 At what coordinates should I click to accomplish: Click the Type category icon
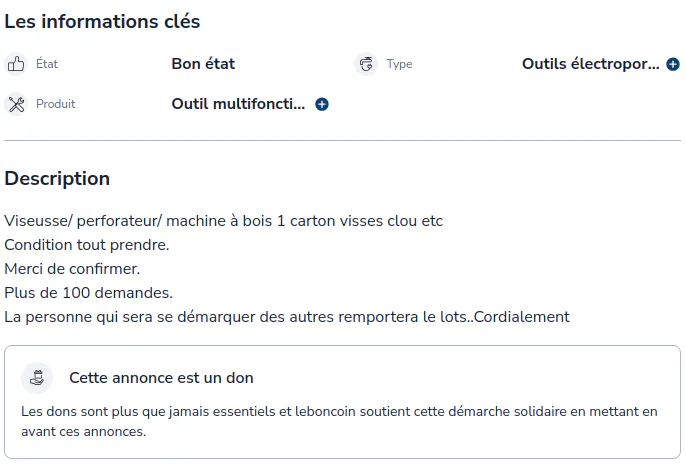(x=366, y=64)
